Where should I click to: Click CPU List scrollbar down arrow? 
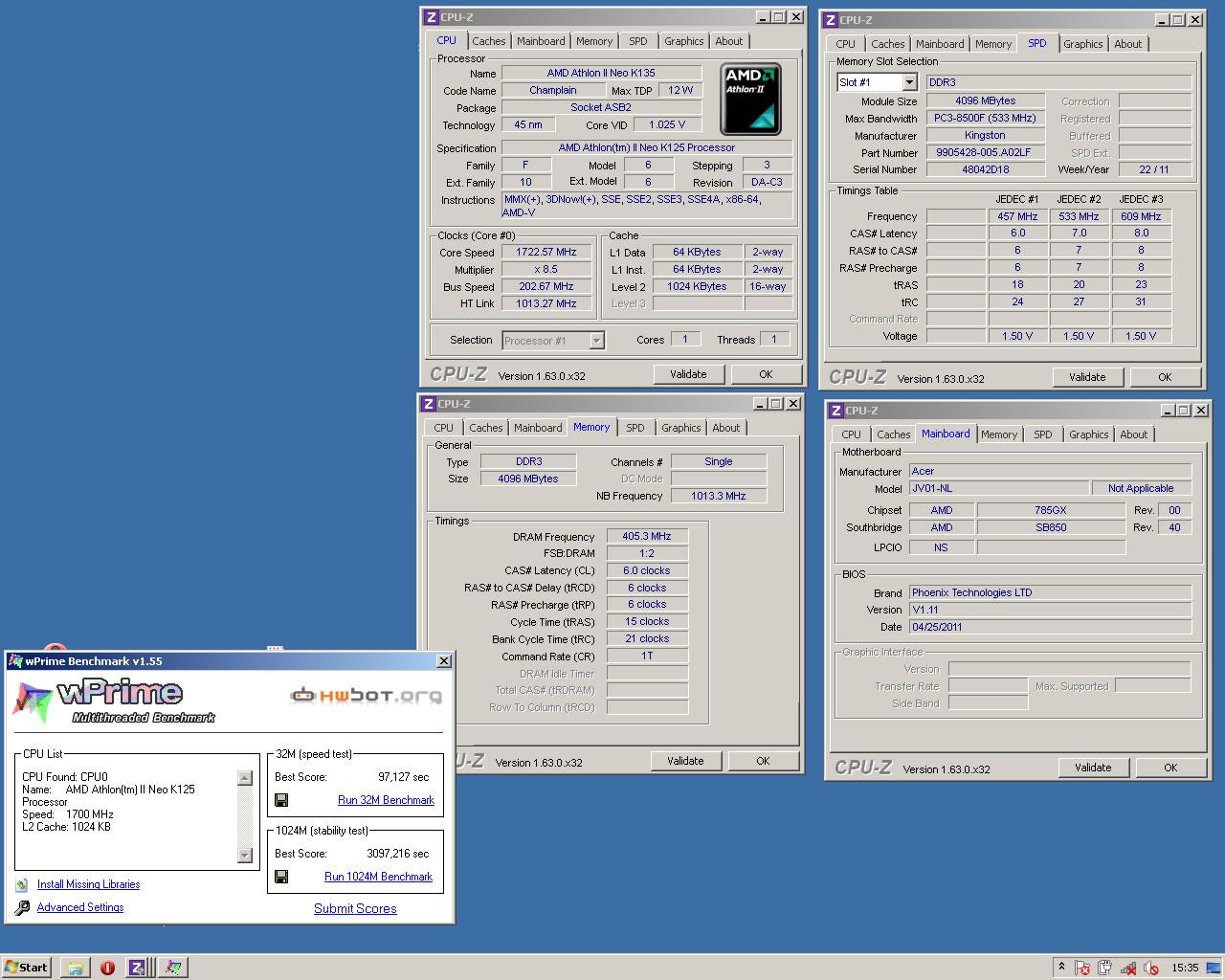245,856
